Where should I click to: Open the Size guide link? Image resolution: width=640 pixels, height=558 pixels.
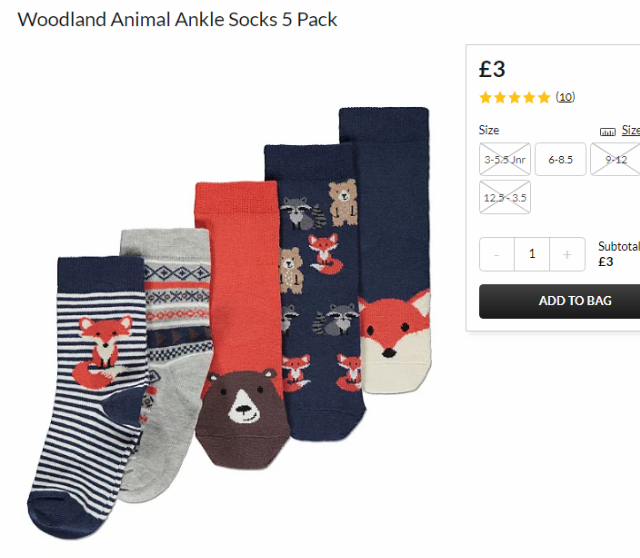(631, 130)
